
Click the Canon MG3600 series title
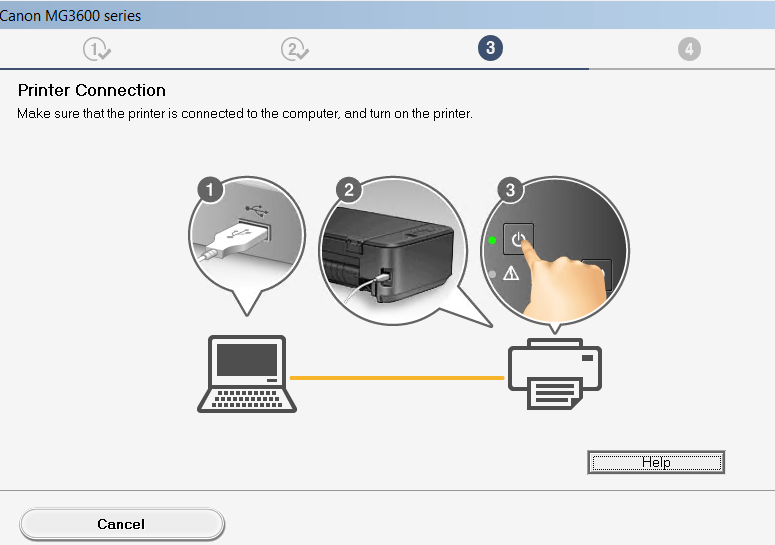[x=70, y=16]
